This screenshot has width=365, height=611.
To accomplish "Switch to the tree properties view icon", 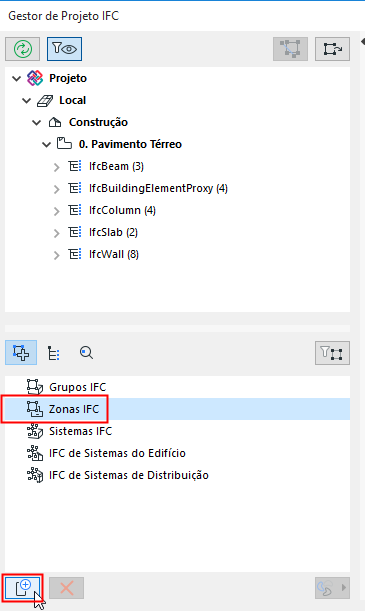I will [53, 353].
